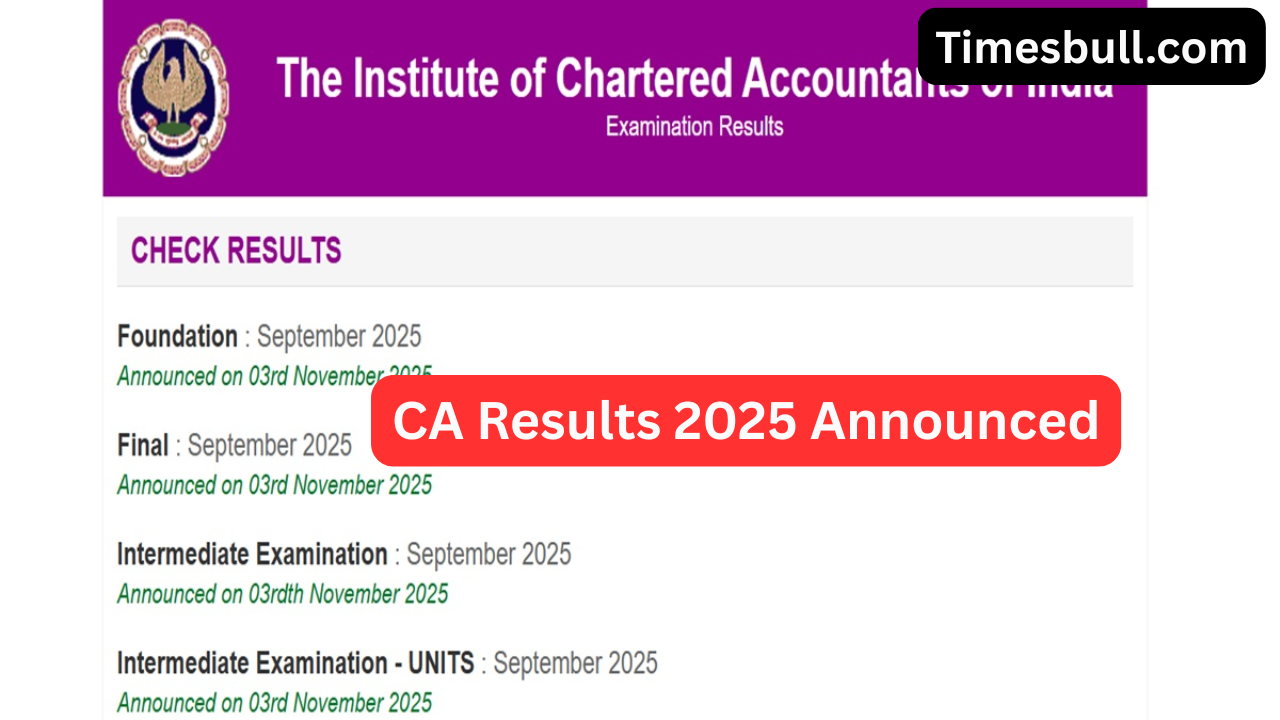Click the word 'Announced' in the red banner
1280x720 pixels.
(954, 421)
